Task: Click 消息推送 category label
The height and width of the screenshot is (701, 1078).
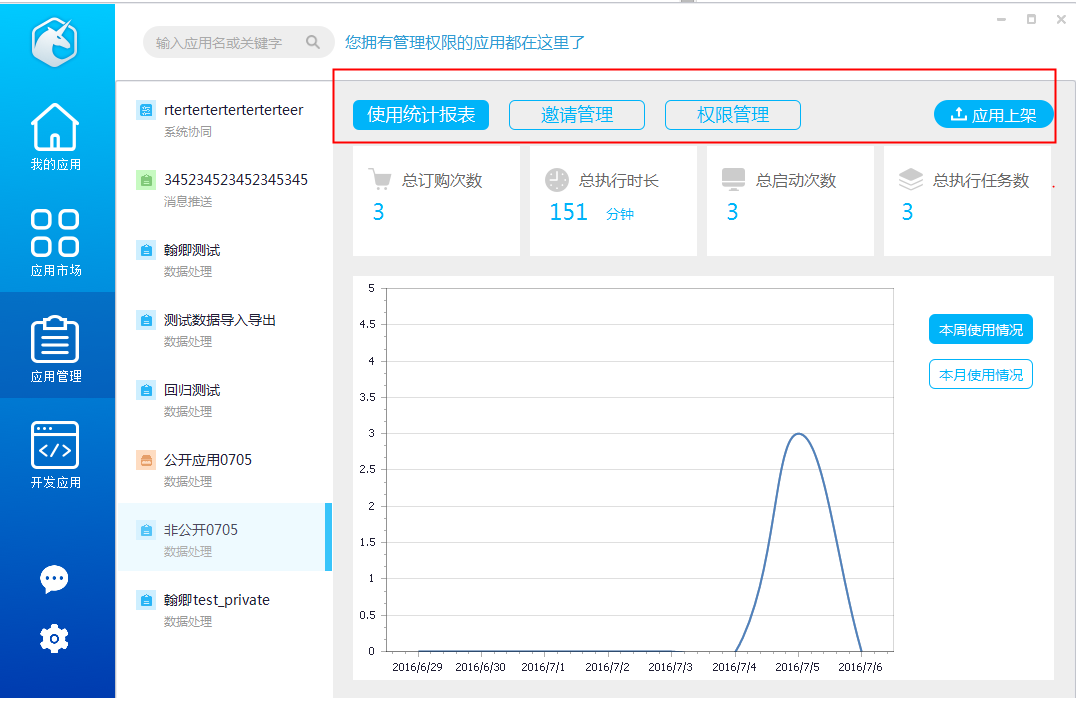Action: tap(188, 202)
